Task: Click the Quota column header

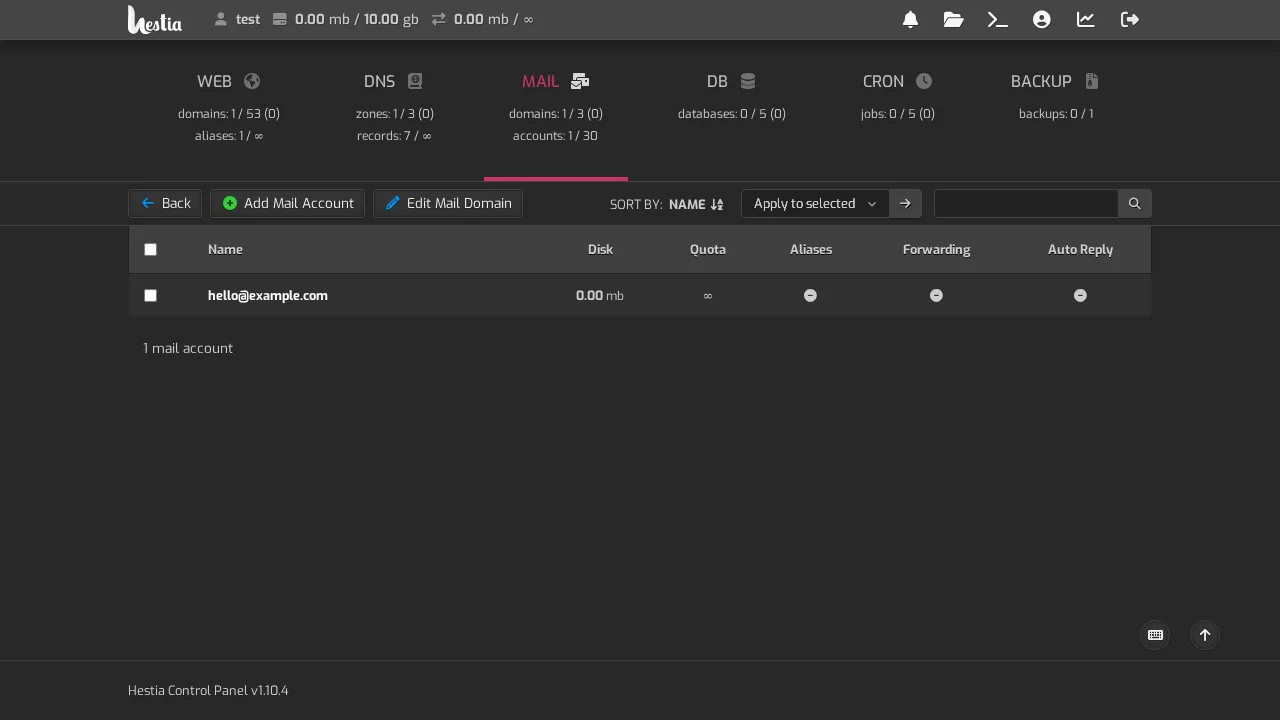Action: click(708, 249)
